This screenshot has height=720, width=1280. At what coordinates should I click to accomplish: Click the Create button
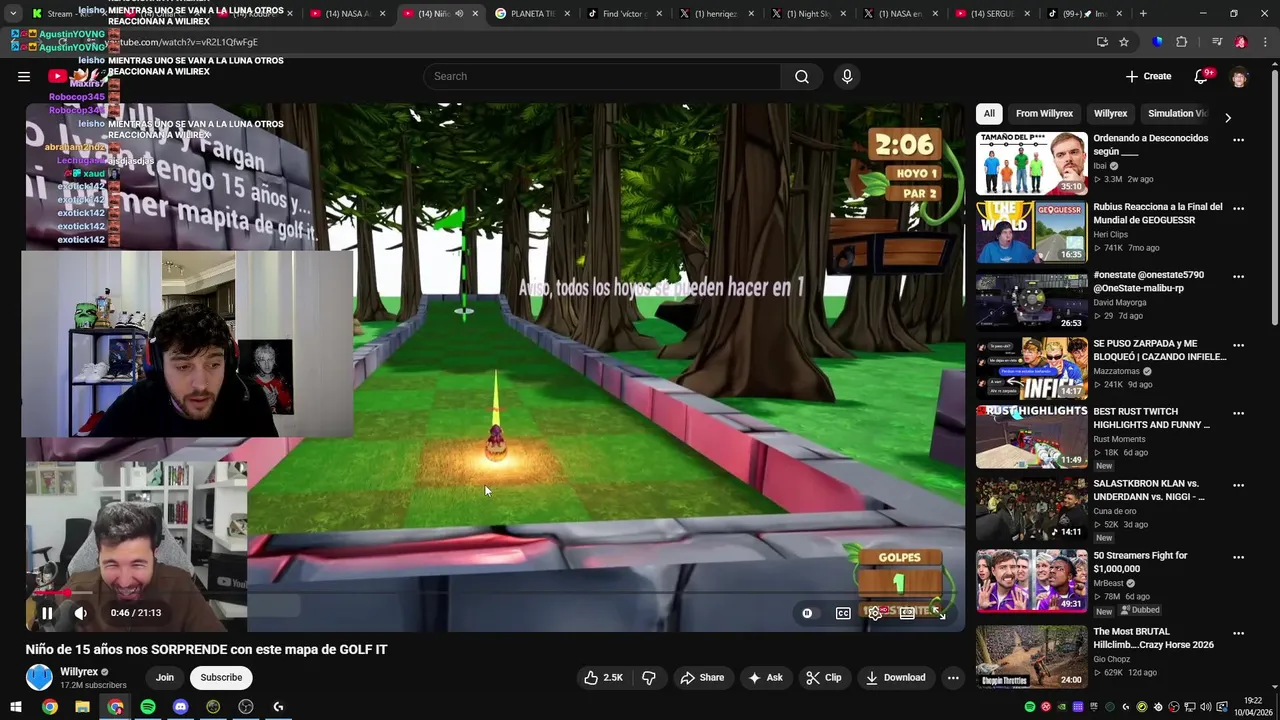point(1148,76)
